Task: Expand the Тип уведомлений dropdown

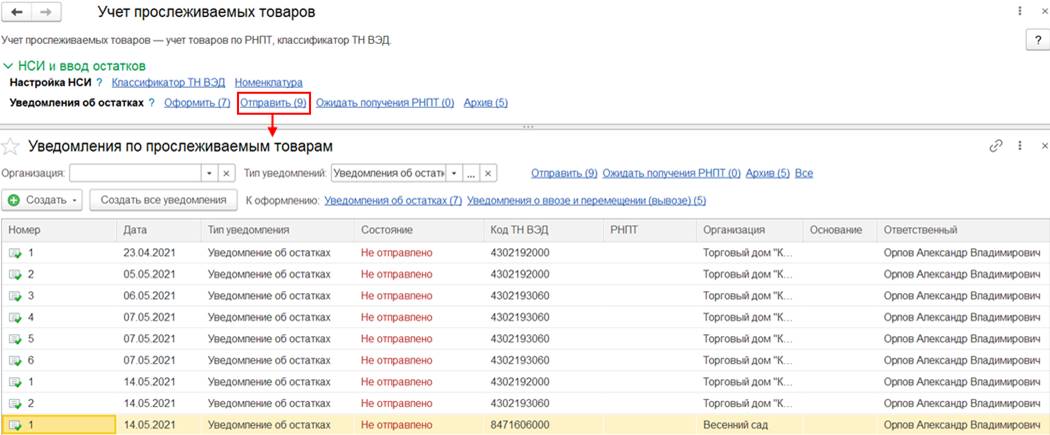Action: [x=452, y=173]
